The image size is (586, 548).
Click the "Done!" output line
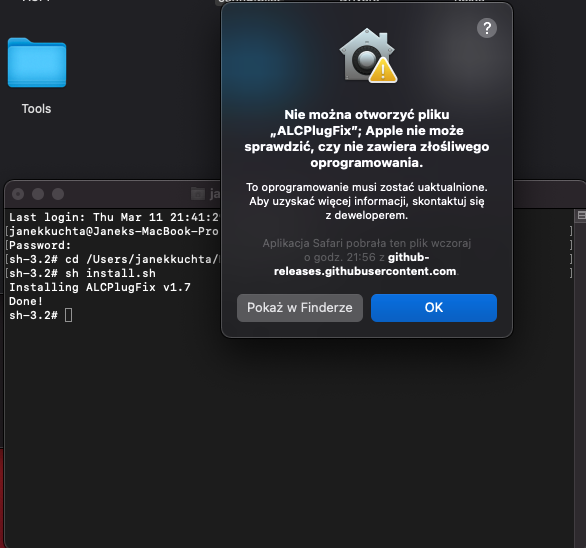tap(26, 301)
